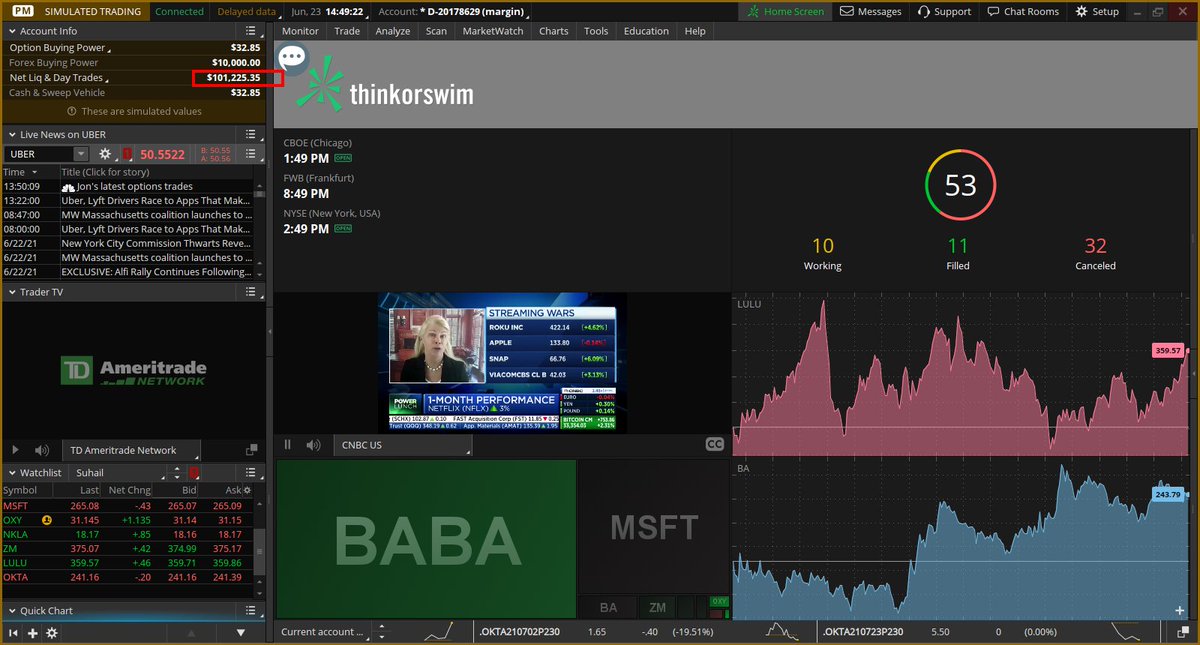The image size is (1200, 645).
Task: Click collapse sidebar arrow icon at bottom left
Action: coord(14,633)
